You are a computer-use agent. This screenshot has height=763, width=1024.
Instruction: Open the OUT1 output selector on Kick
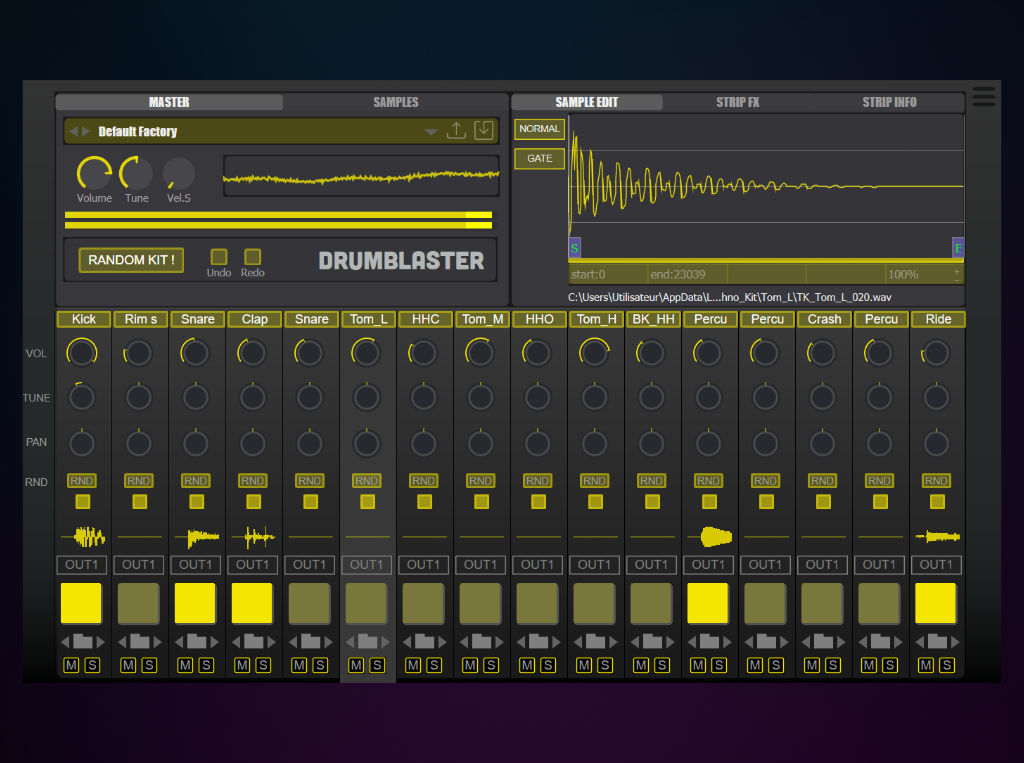[x=81, y=565]
